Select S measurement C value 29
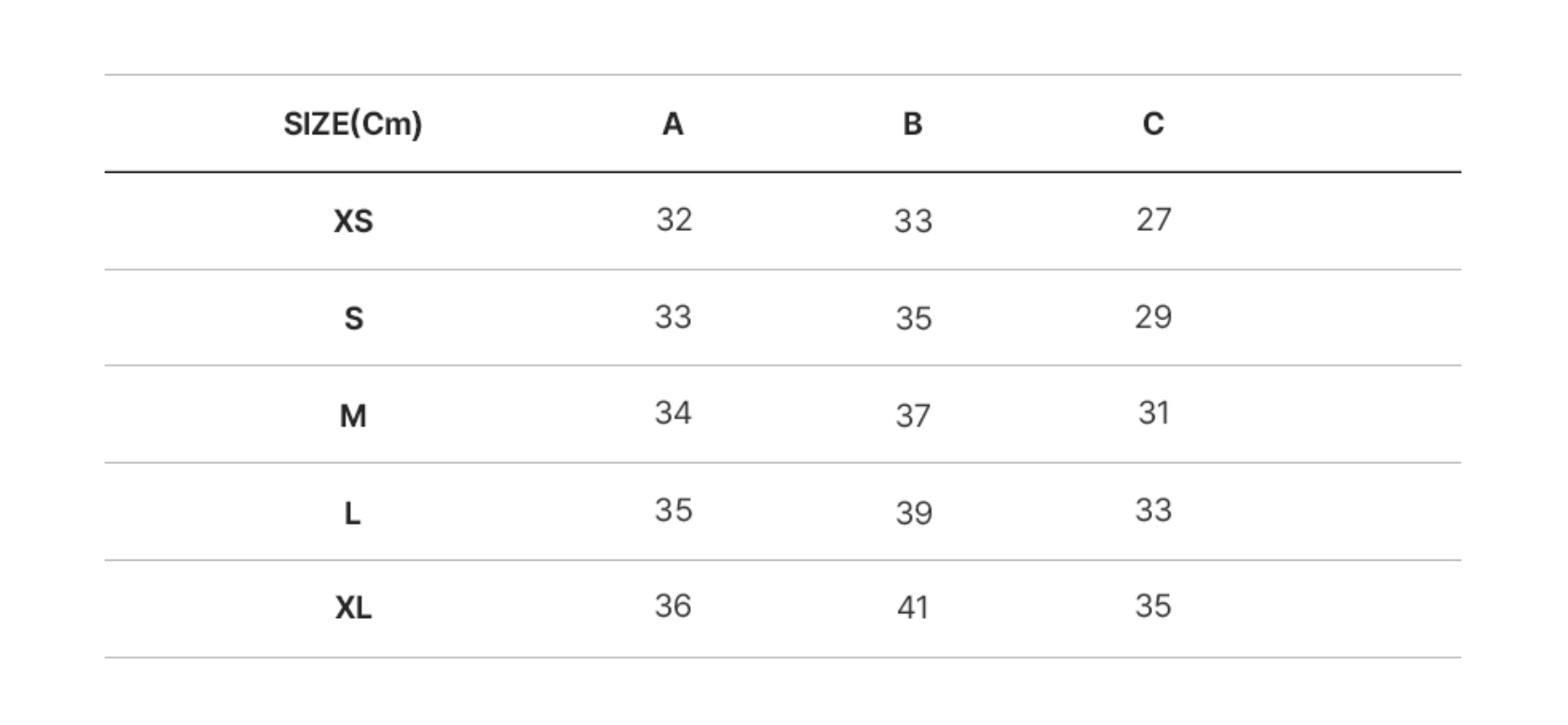Viewport: 1568px width, 725px height. pyautogui.click(x=1153, y=316)
